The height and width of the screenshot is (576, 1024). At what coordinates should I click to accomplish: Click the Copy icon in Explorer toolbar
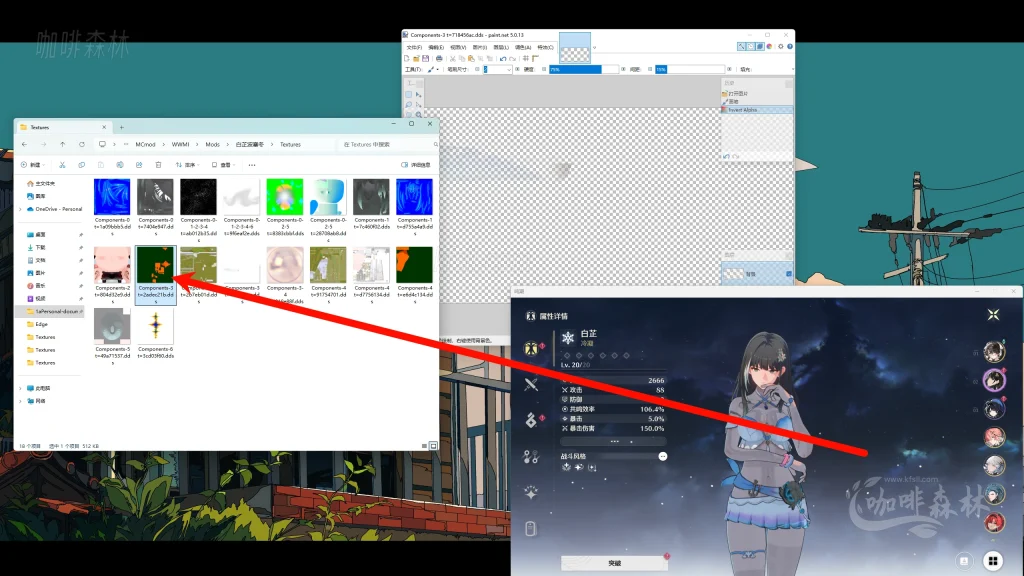coord(81,165)
